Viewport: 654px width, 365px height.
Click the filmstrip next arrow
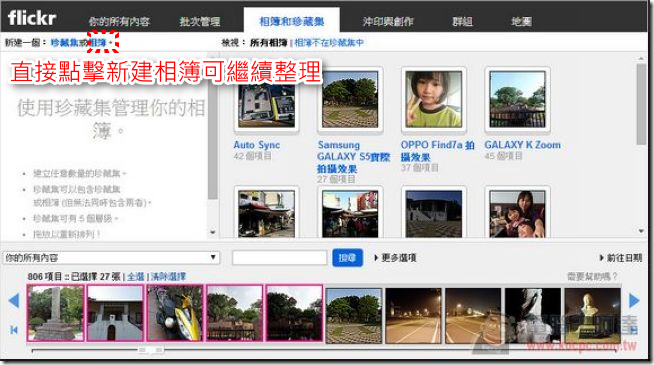pyautogui.click(x=634, y=300)
